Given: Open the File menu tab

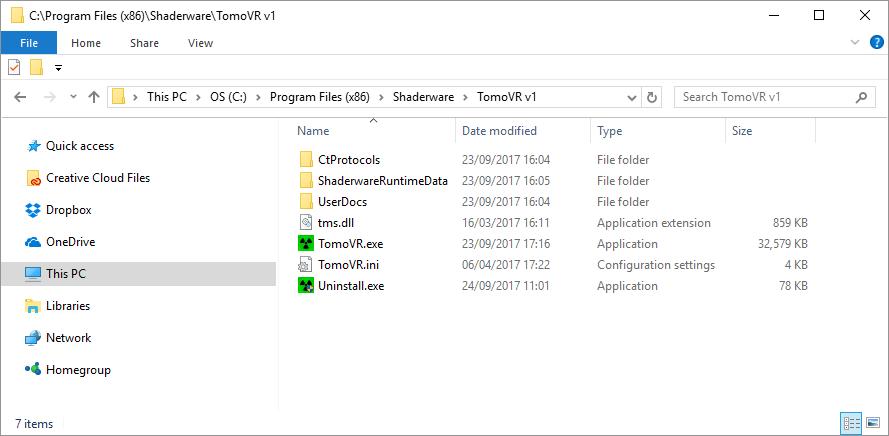Looking at the screenshot, I should pyautogui.click(x=29, y=43).
